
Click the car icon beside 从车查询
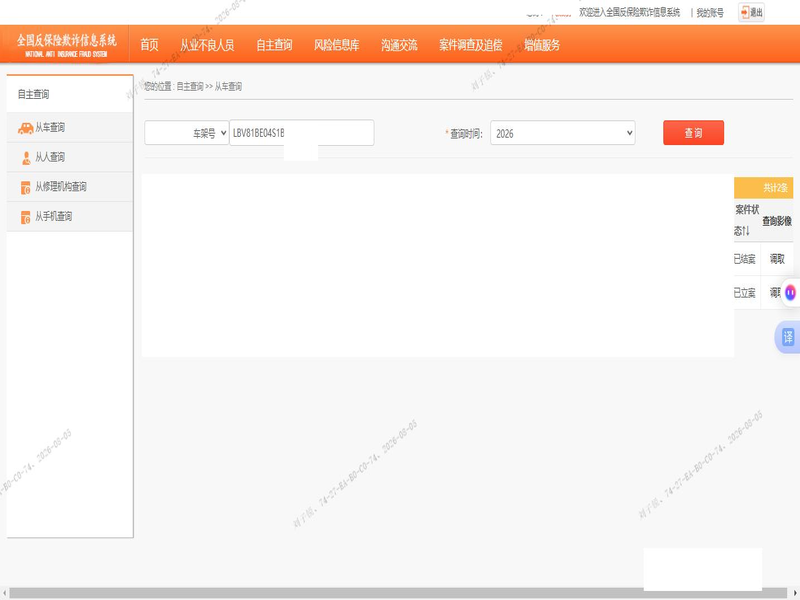(x=26, y=128)
